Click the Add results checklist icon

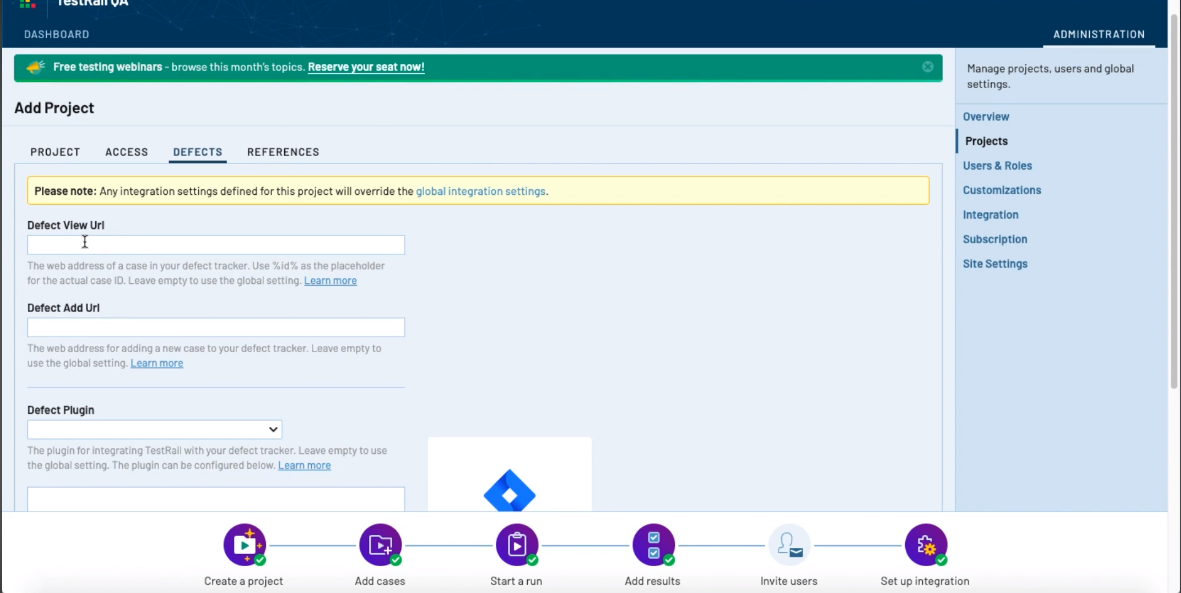(x=653, y=545)
